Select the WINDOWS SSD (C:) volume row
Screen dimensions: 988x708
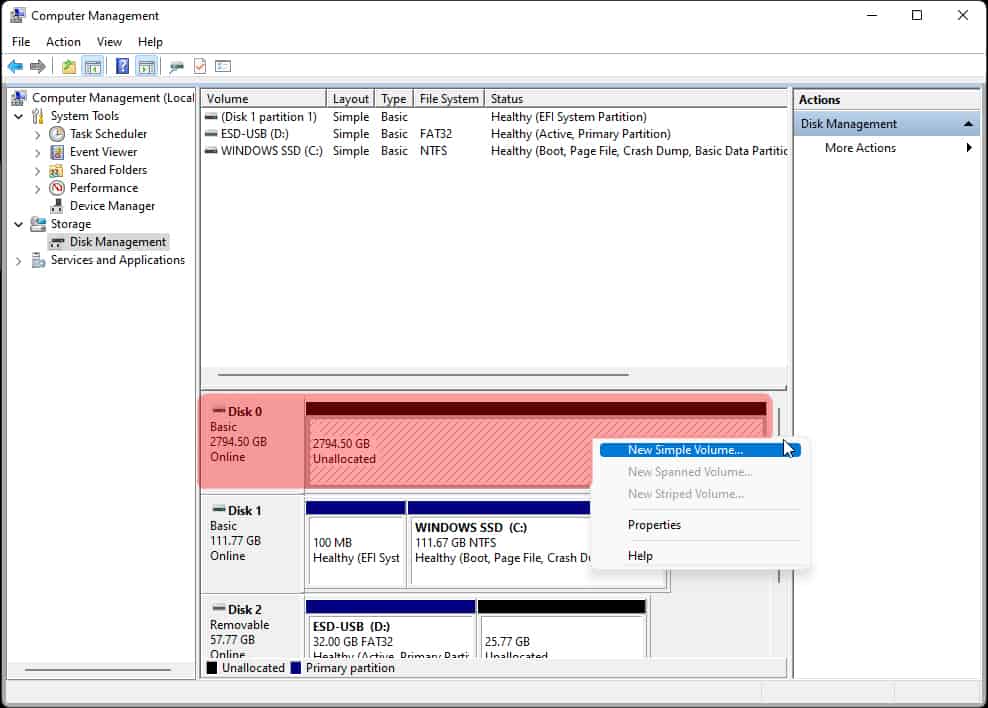click(494, 151)
